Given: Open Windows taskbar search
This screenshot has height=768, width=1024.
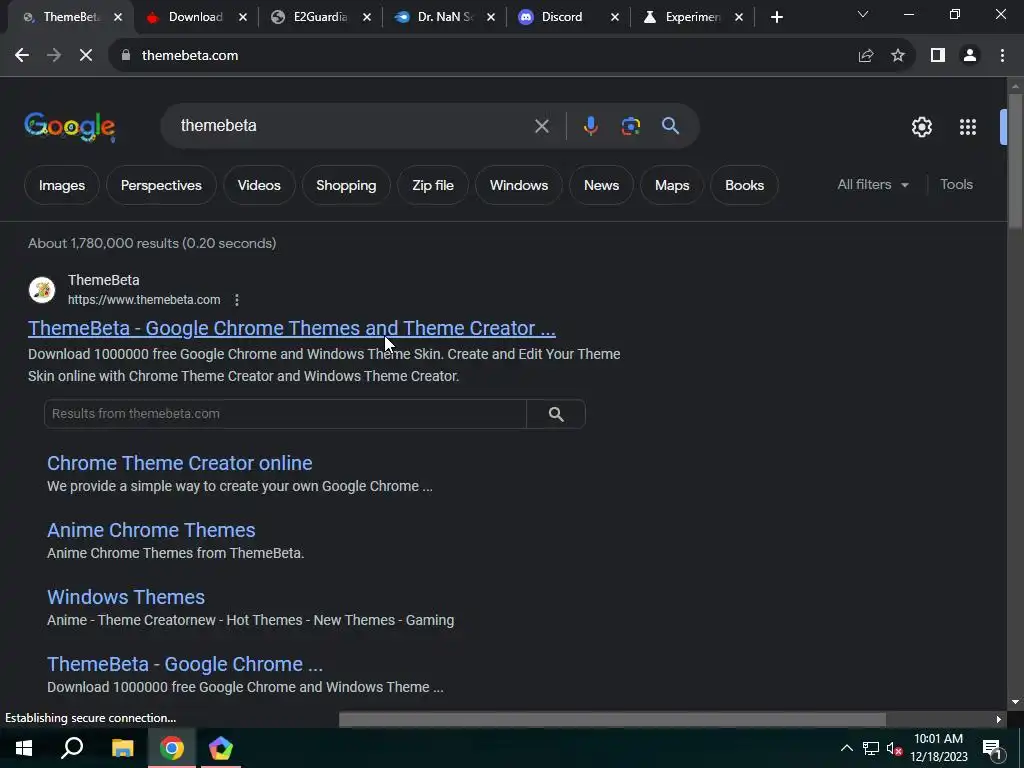Looking at the screenshot, I should (x=72, y=748).
